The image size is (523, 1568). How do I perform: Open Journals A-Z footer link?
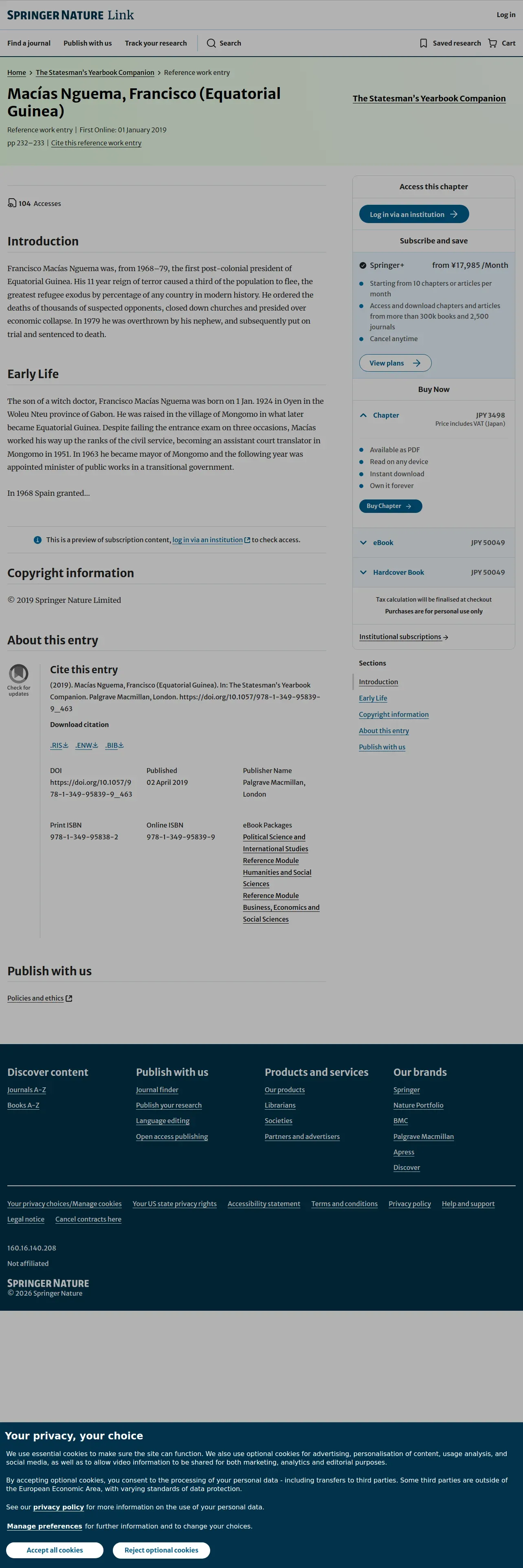[x=27, y=1090]
